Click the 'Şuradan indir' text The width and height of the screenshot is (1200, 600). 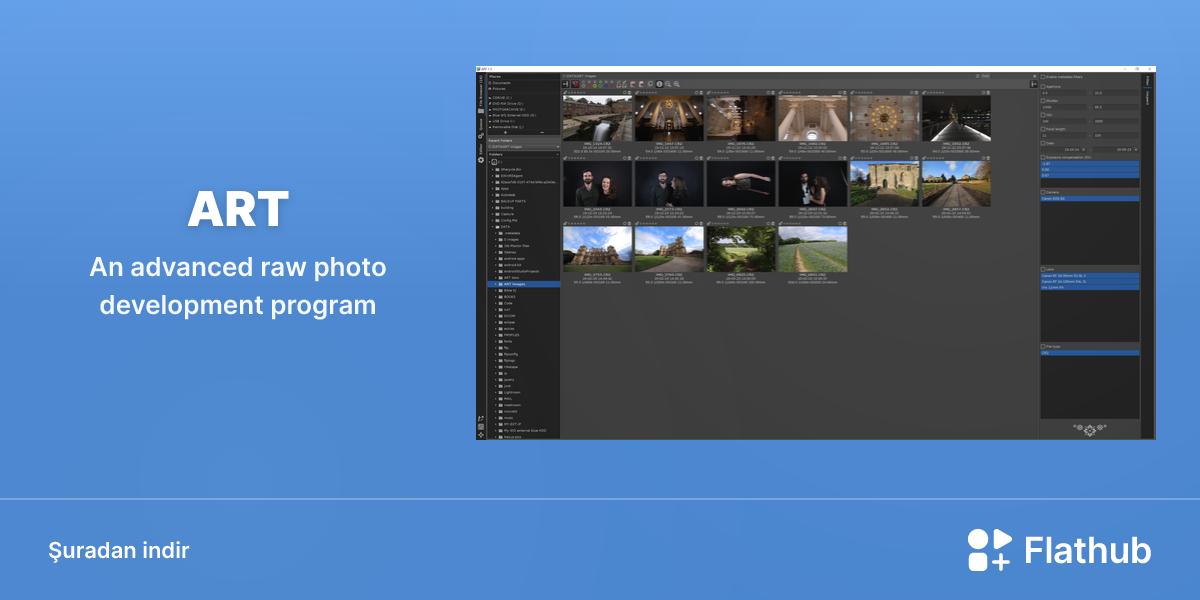pos(119,550)
